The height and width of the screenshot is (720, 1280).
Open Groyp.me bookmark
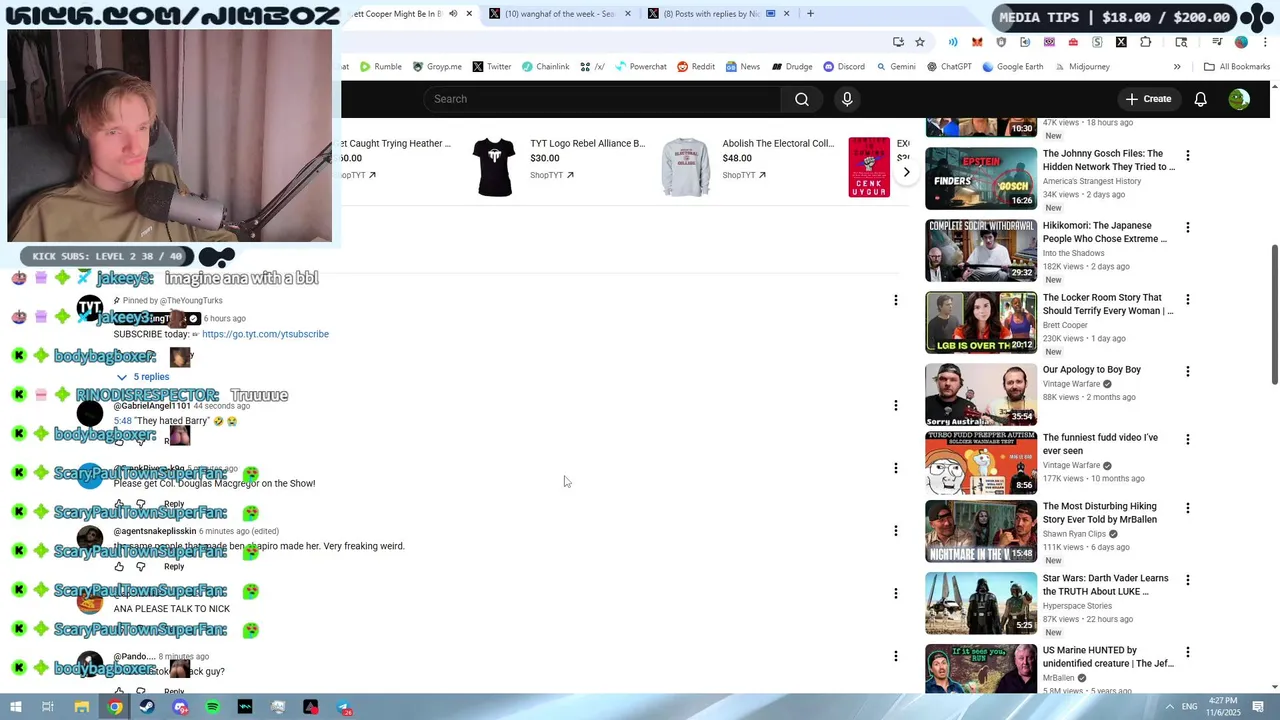(436, 67)
